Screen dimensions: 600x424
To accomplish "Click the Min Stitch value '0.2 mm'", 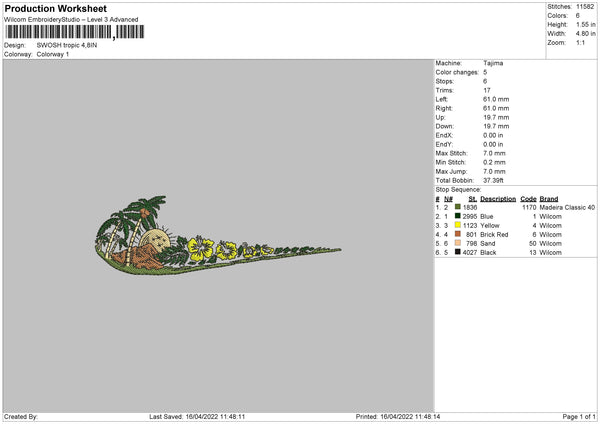I will coord(494,162).
